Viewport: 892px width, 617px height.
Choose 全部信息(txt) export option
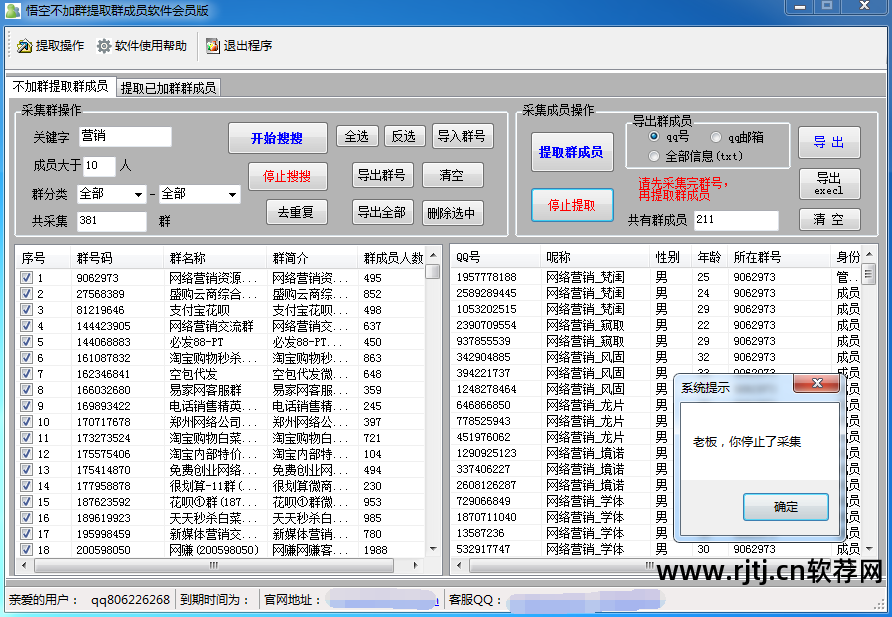tap(654, 153)
